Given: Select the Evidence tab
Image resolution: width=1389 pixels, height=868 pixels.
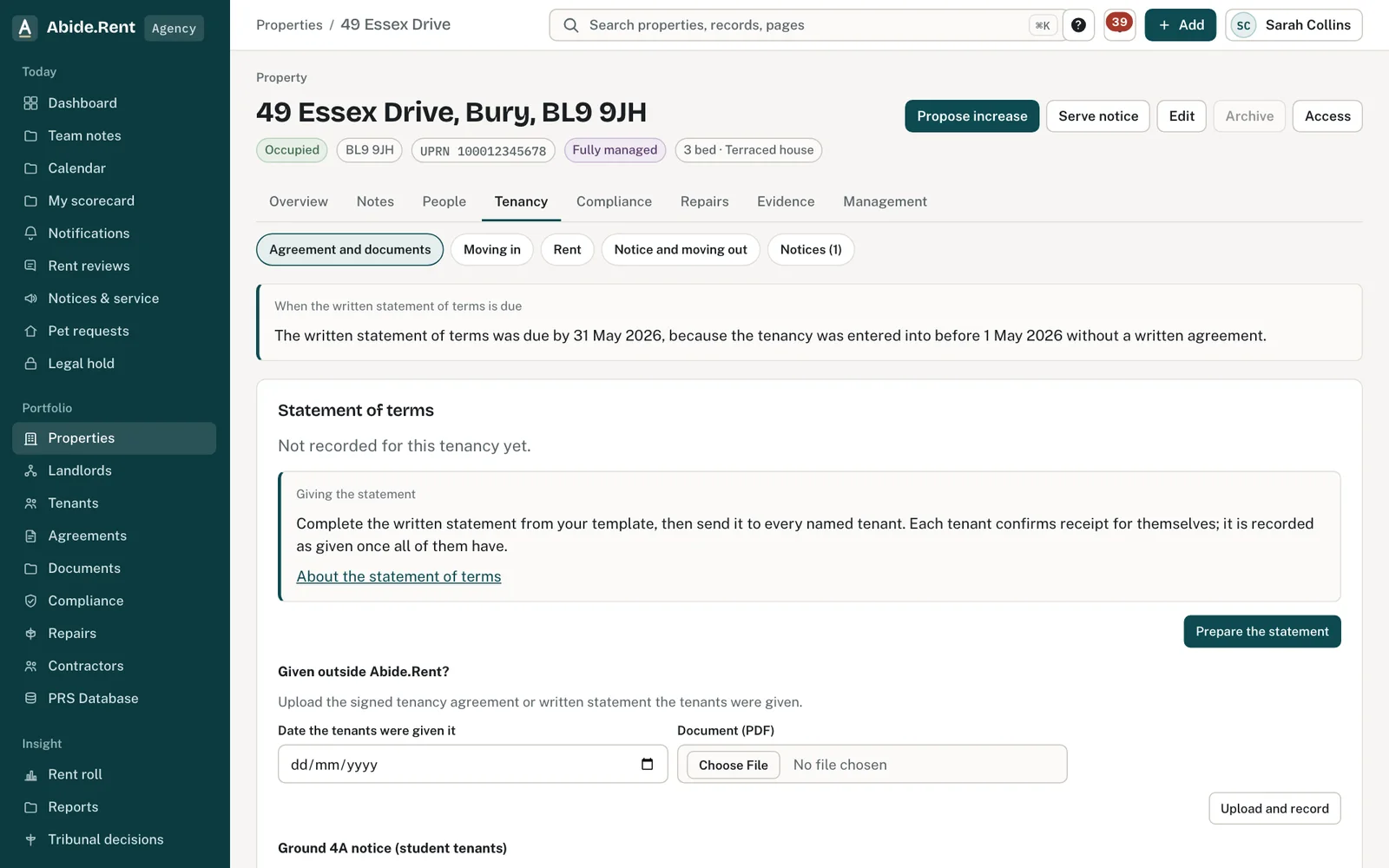Looking at the screenshot, I should [786, 201].
